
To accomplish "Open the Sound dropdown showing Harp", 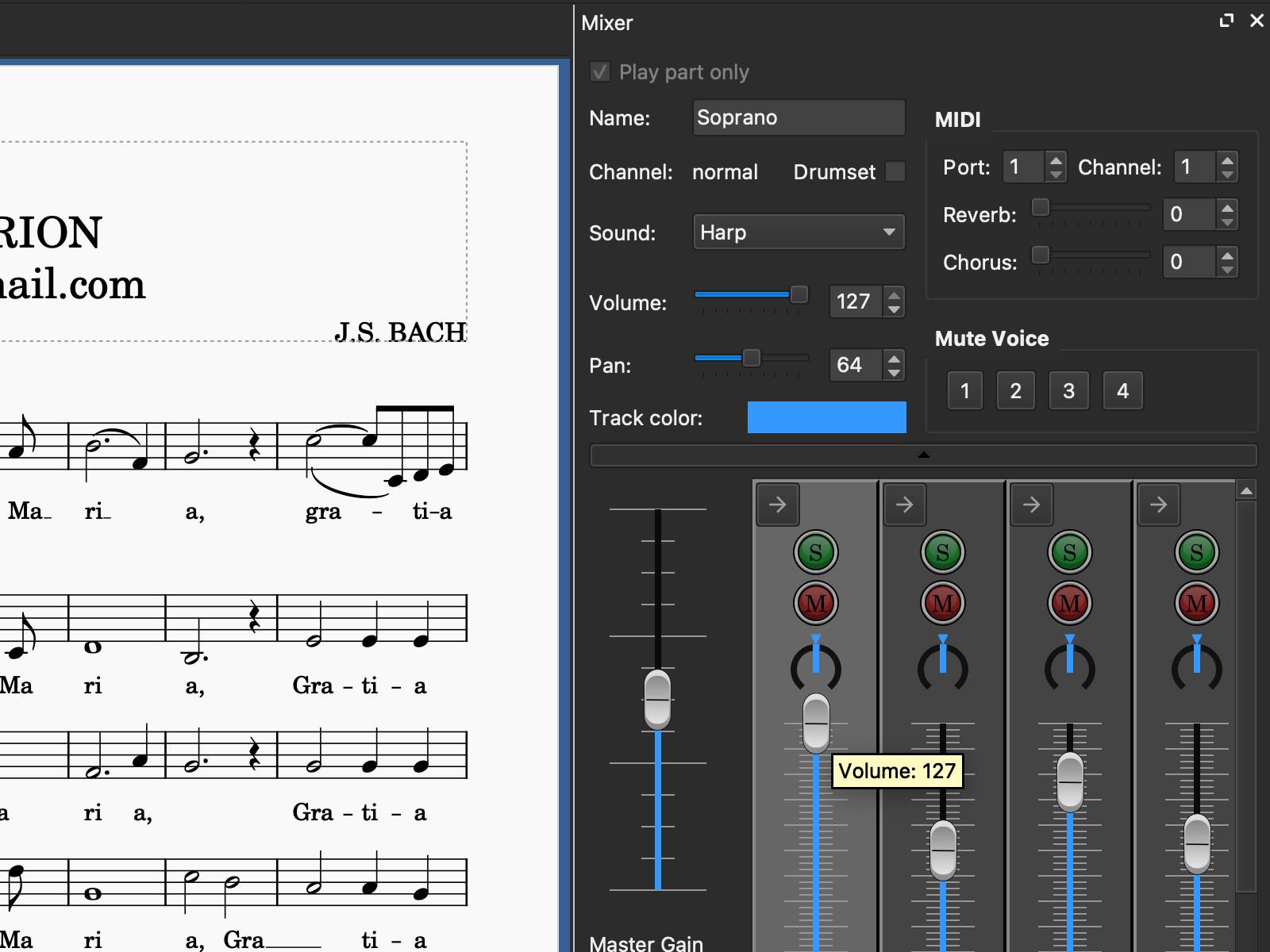I will point(799,232).
